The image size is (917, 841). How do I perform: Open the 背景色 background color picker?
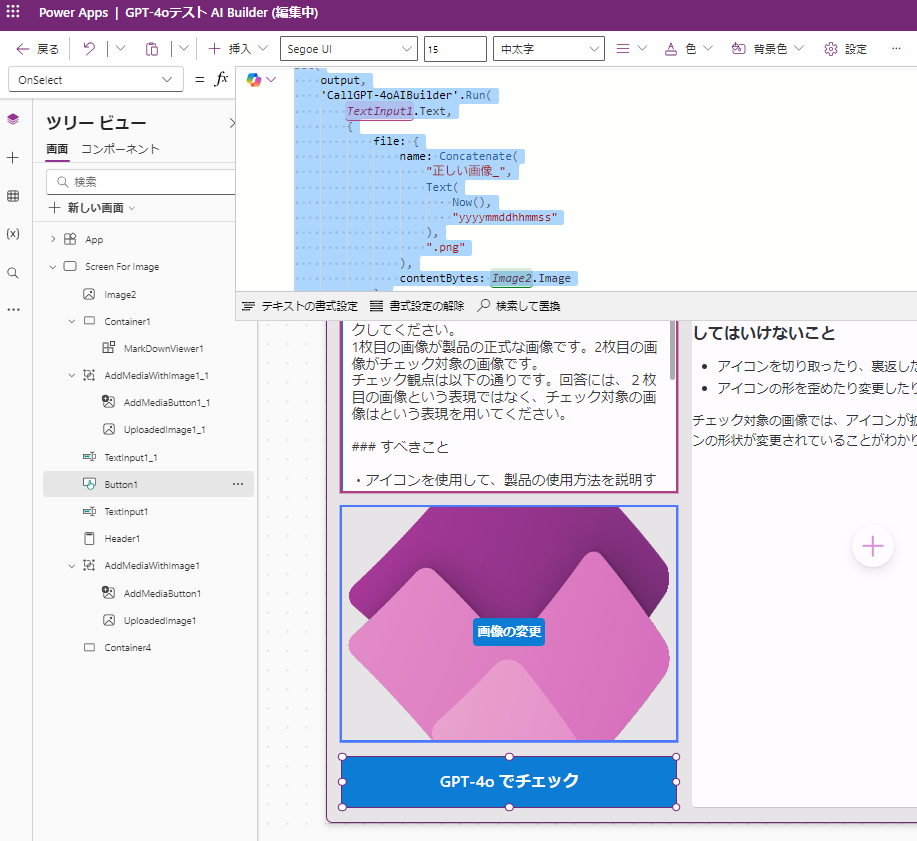768,49
